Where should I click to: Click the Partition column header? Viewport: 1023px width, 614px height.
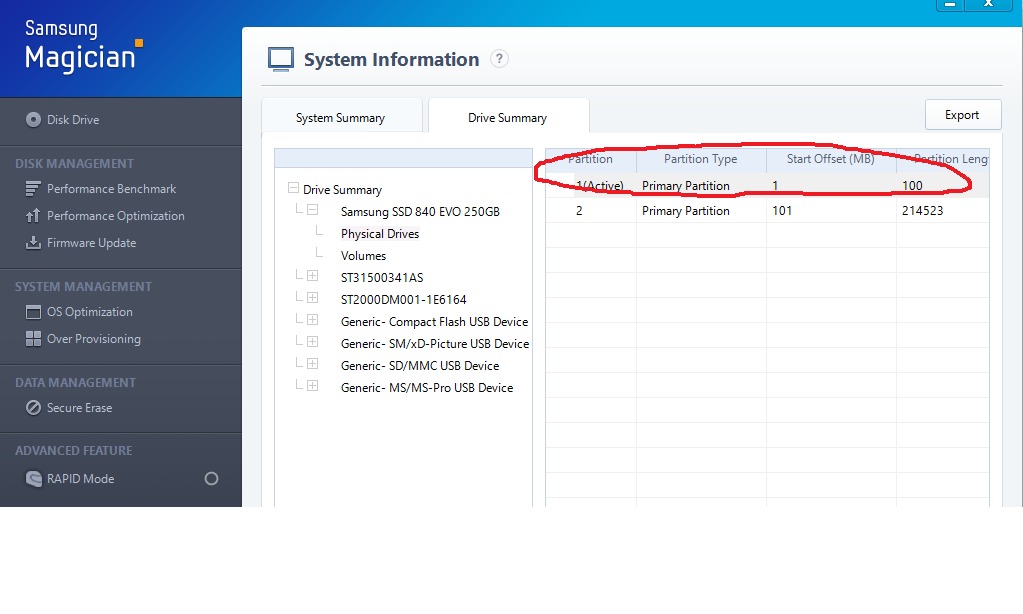coord(590,159)
